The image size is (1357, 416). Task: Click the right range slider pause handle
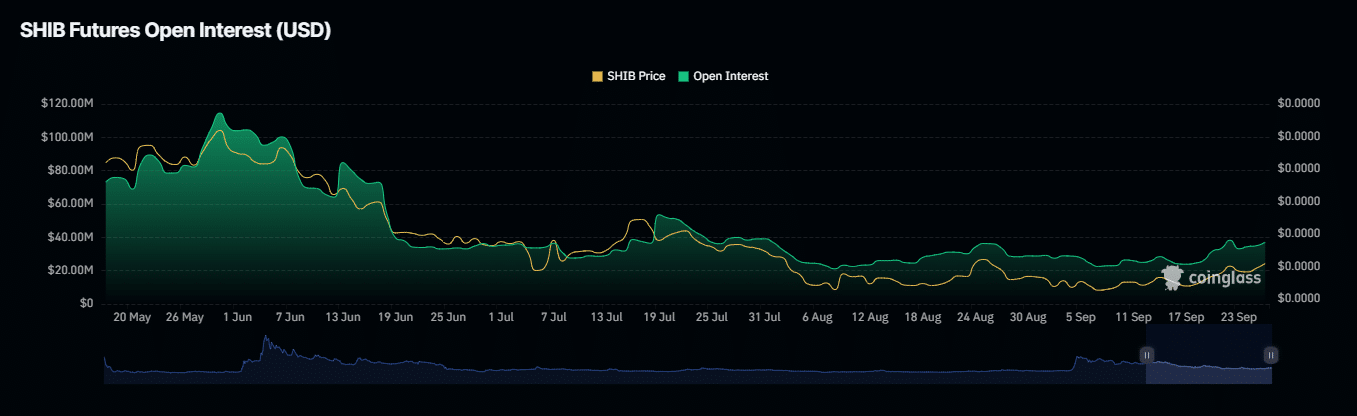click(1270, 355)
